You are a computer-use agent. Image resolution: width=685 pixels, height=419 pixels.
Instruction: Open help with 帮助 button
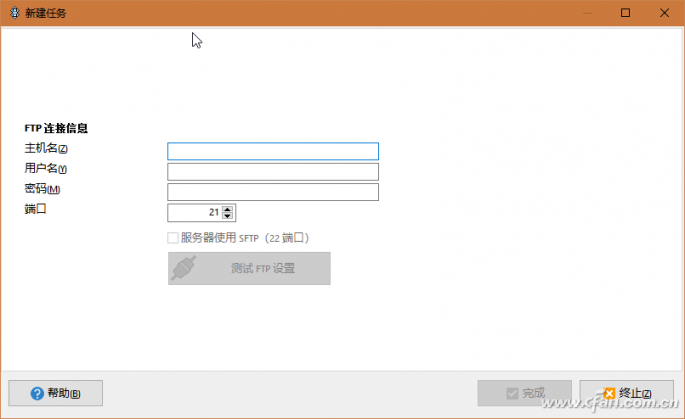click(55, 393)
